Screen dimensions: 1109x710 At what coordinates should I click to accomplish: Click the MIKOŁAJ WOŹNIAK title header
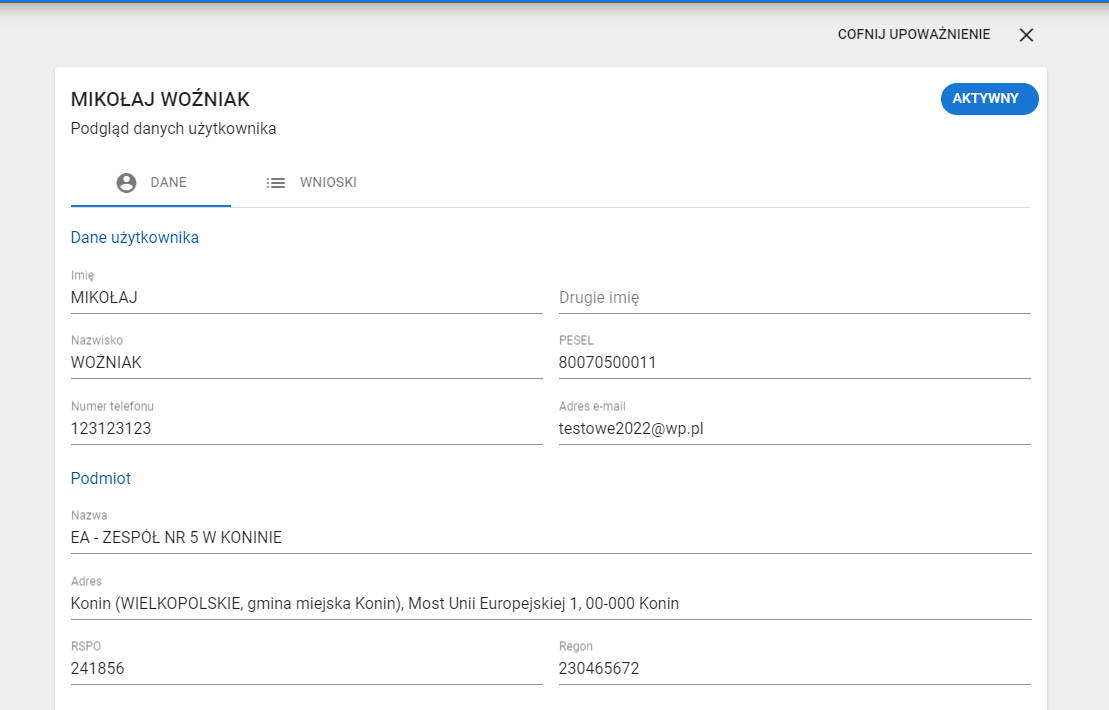(x=160, y=99)
